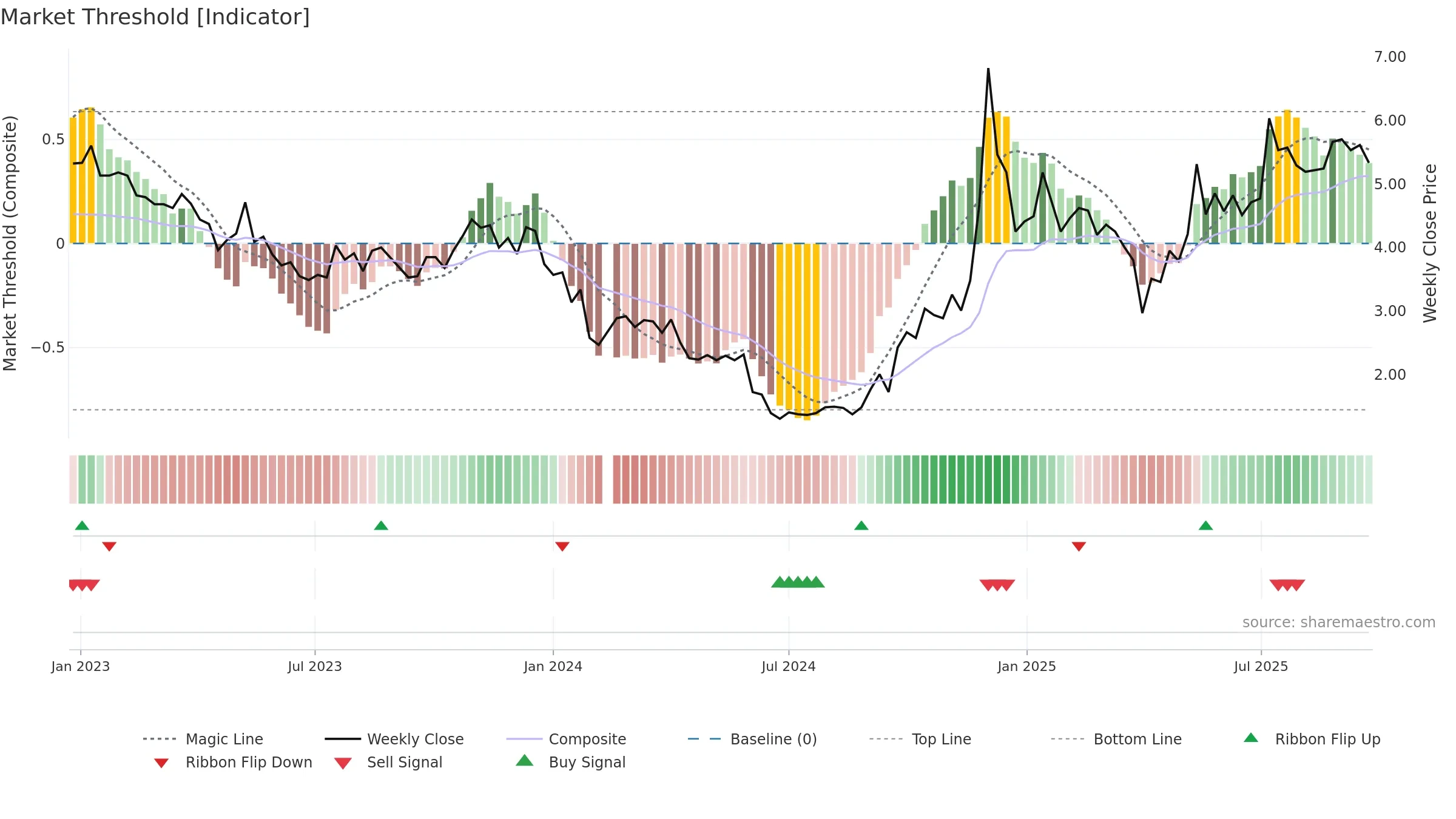This screenshot has height=819, width=1456.
Task: Toggle Baseline (0) legend entry
Action: (752, 739)
